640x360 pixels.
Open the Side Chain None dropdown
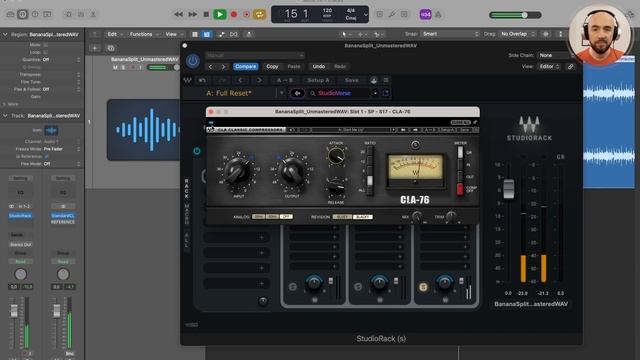click(555, 55)
